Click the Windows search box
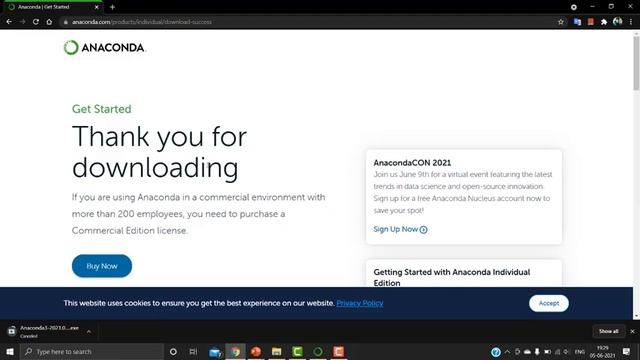 point(92,351)
